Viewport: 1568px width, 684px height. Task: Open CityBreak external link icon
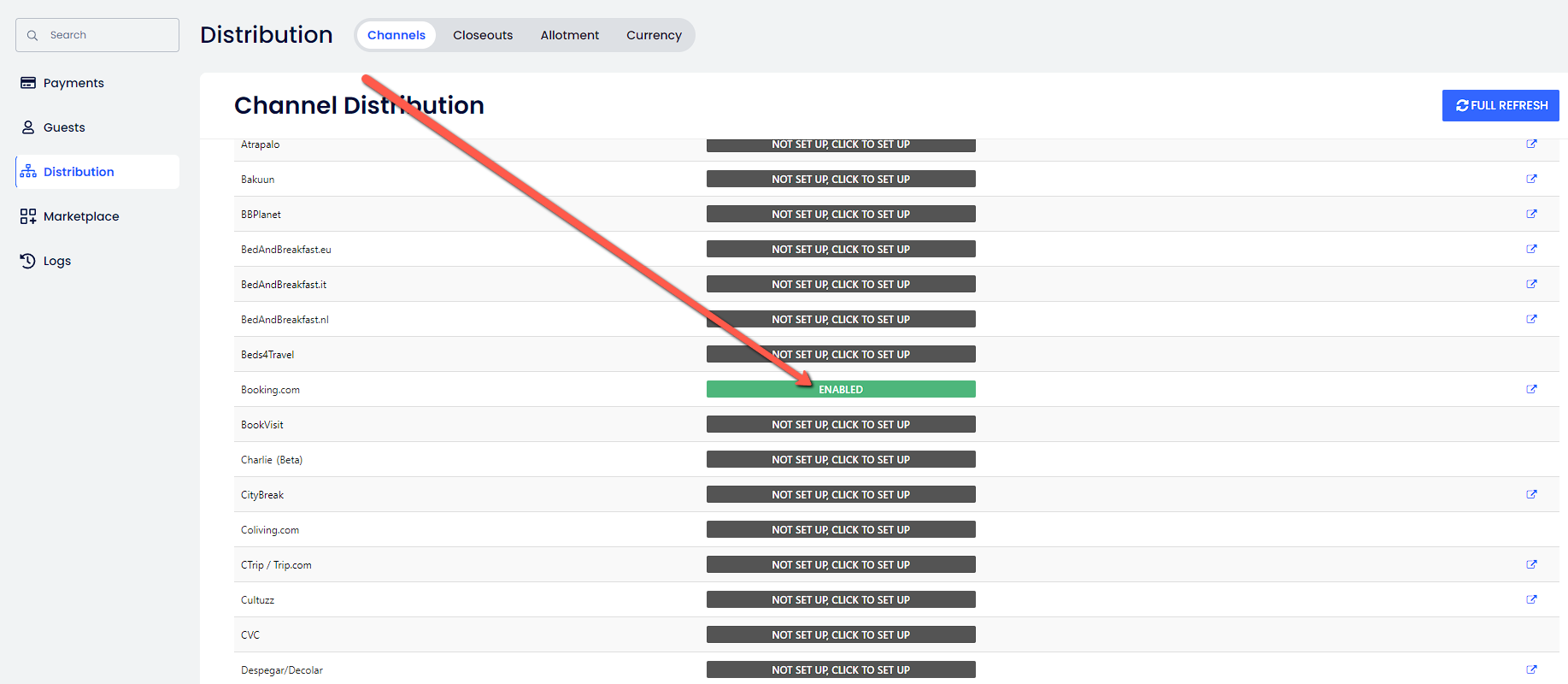click(x=1531, y=494)
